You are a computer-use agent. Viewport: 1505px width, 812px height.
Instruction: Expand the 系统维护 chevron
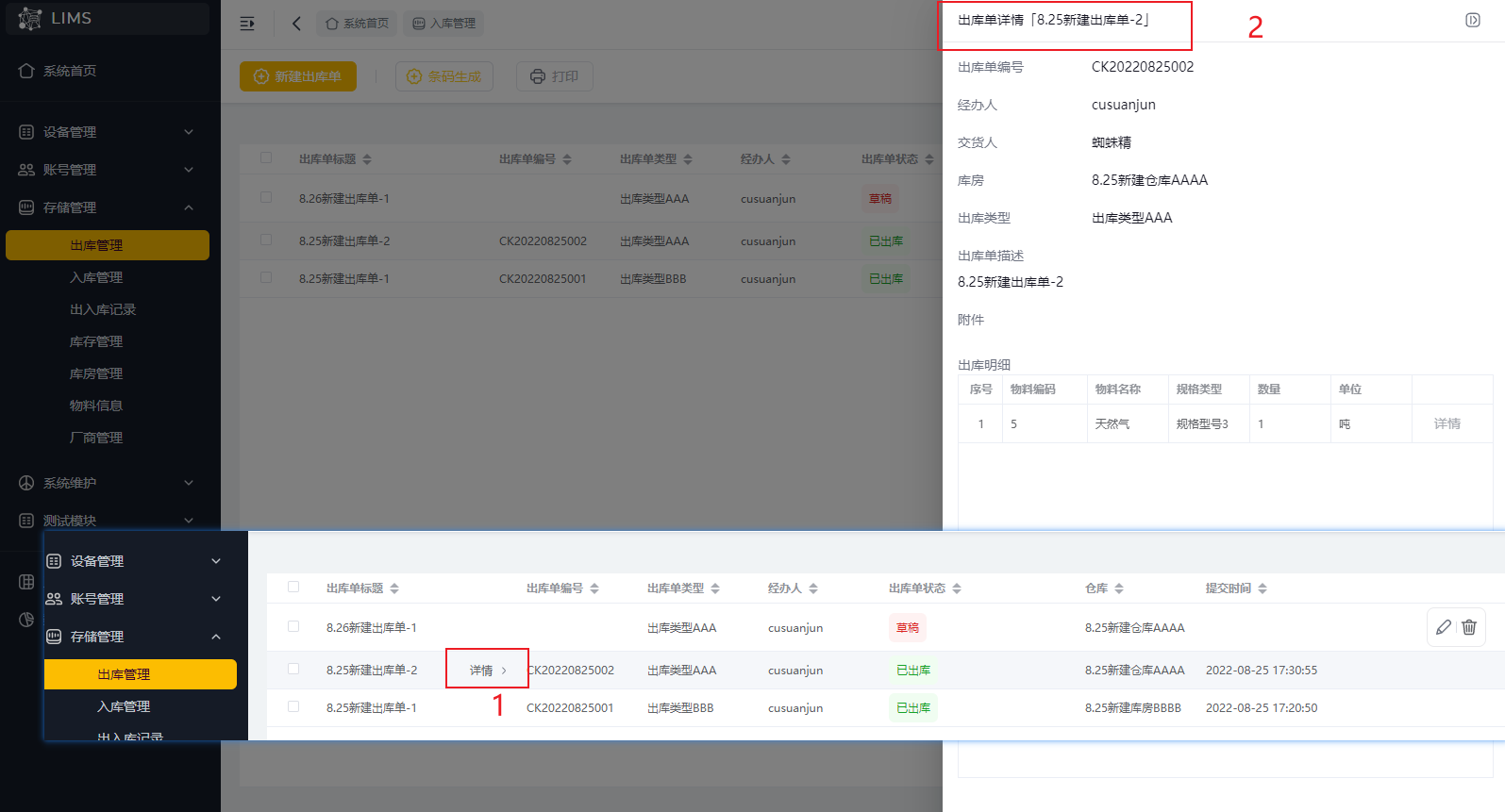tap(189, 483)
